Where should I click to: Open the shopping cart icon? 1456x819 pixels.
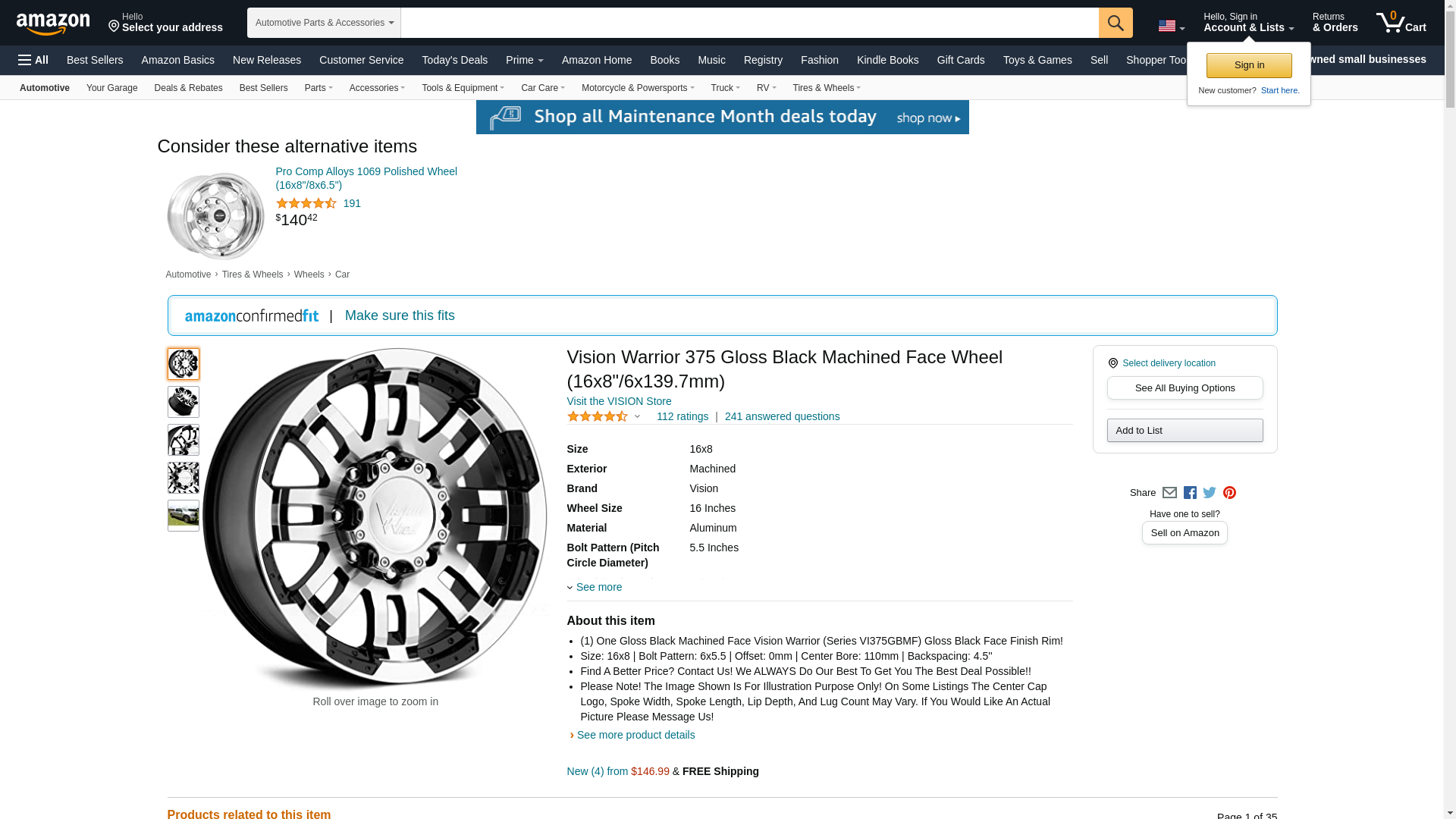pos(1401,22)
